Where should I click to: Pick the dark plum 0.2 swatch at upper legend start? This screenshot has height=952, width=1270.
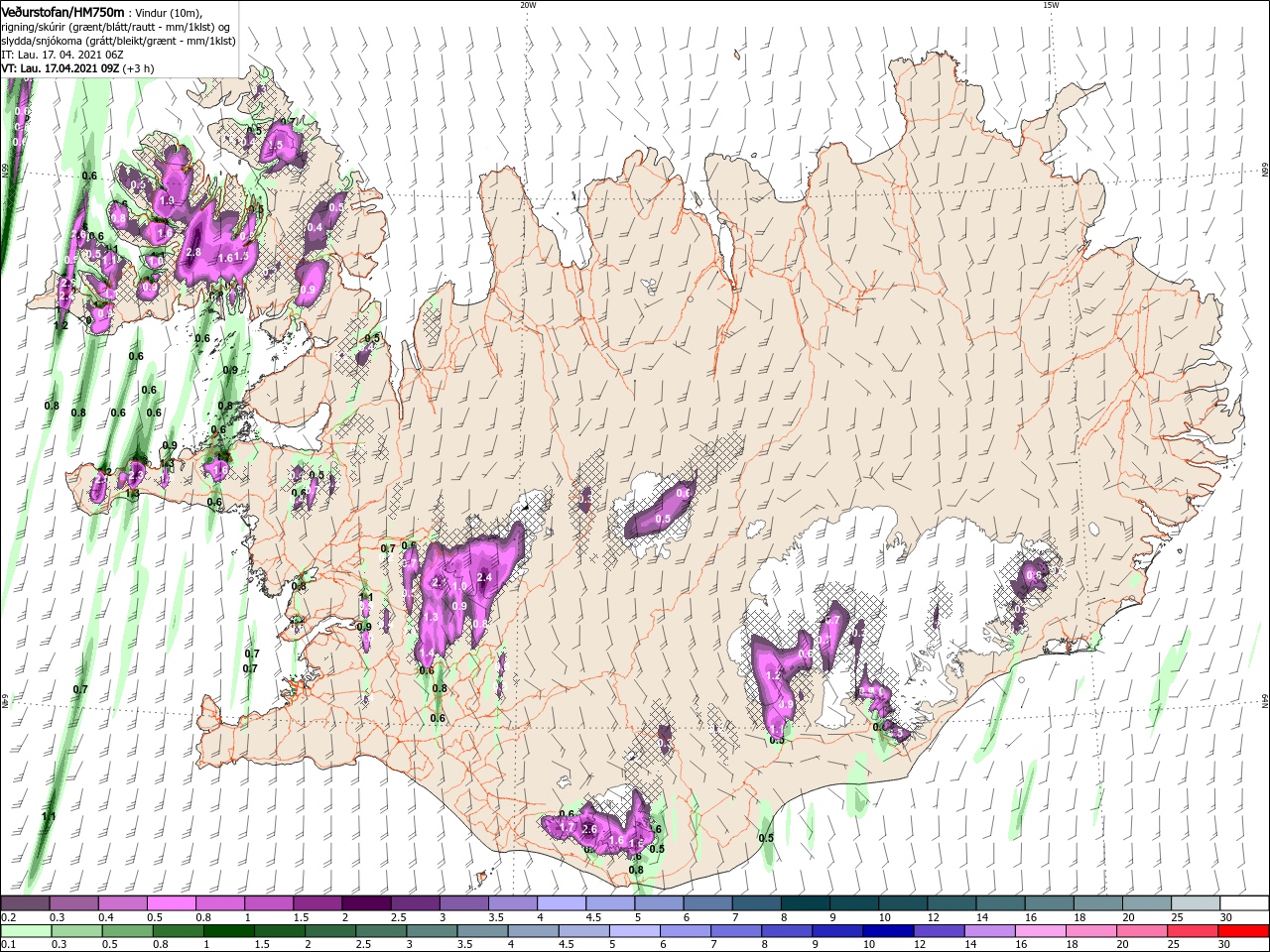tap(25, 903)
